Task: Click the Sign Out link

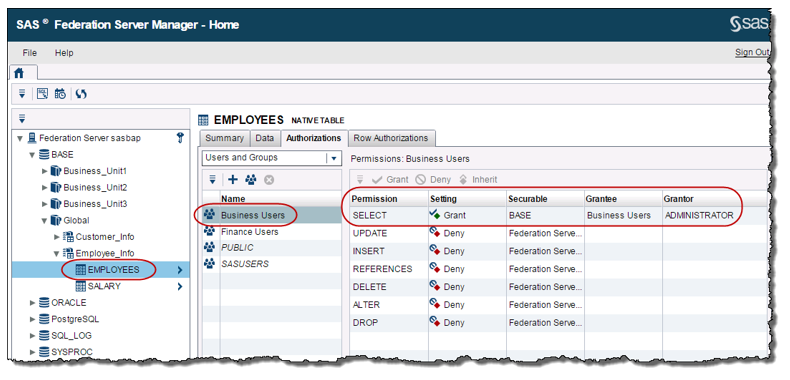Action: coord(752,52)
